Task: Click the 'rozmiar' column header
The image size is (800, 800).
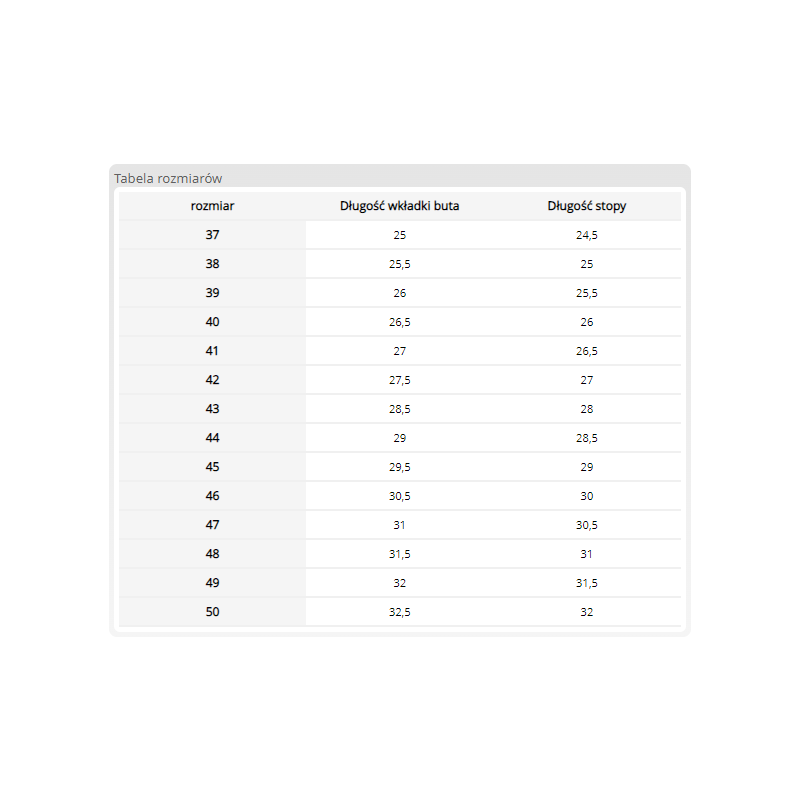Action: tap(213, 206)
